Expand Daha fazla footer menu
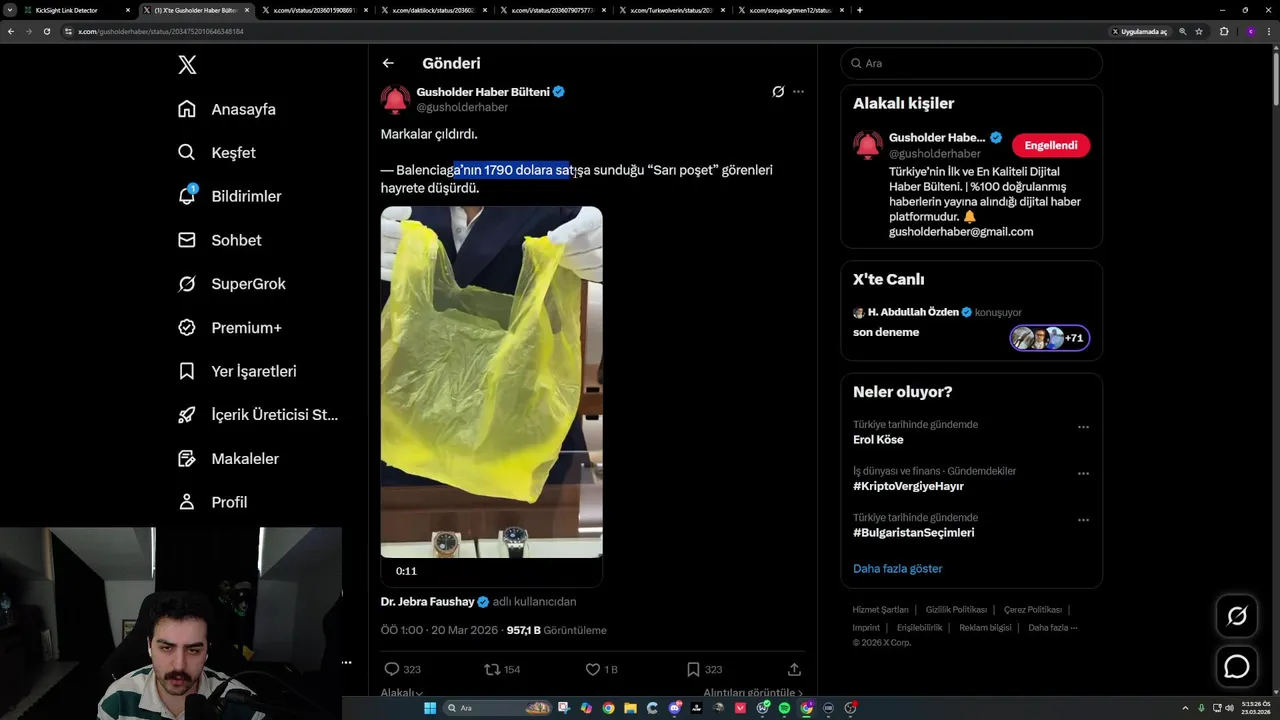The image size is (1280, 720). [1053, 628]
